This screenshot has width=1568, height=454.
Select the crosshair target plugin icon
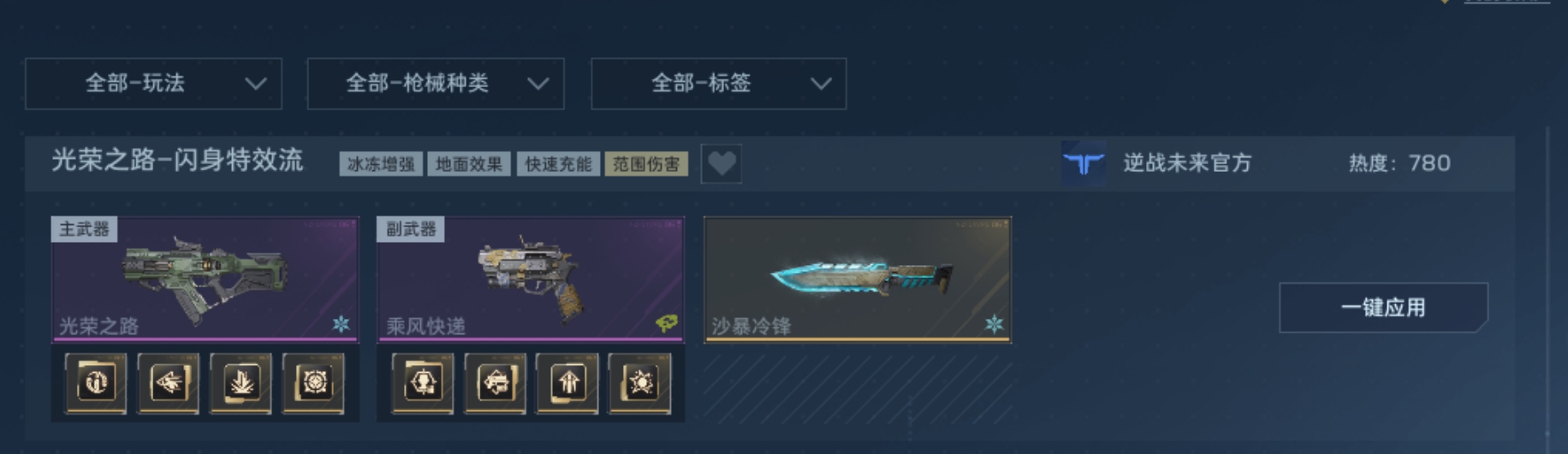(314, 383)
